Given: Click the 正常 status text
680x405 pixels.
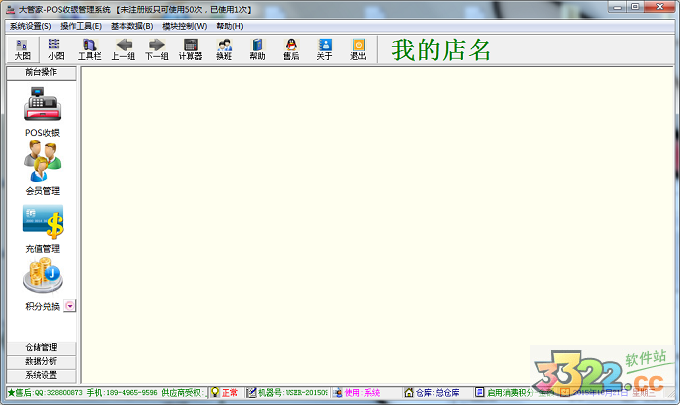Looking at the screenshot, I should click(230, 393).
